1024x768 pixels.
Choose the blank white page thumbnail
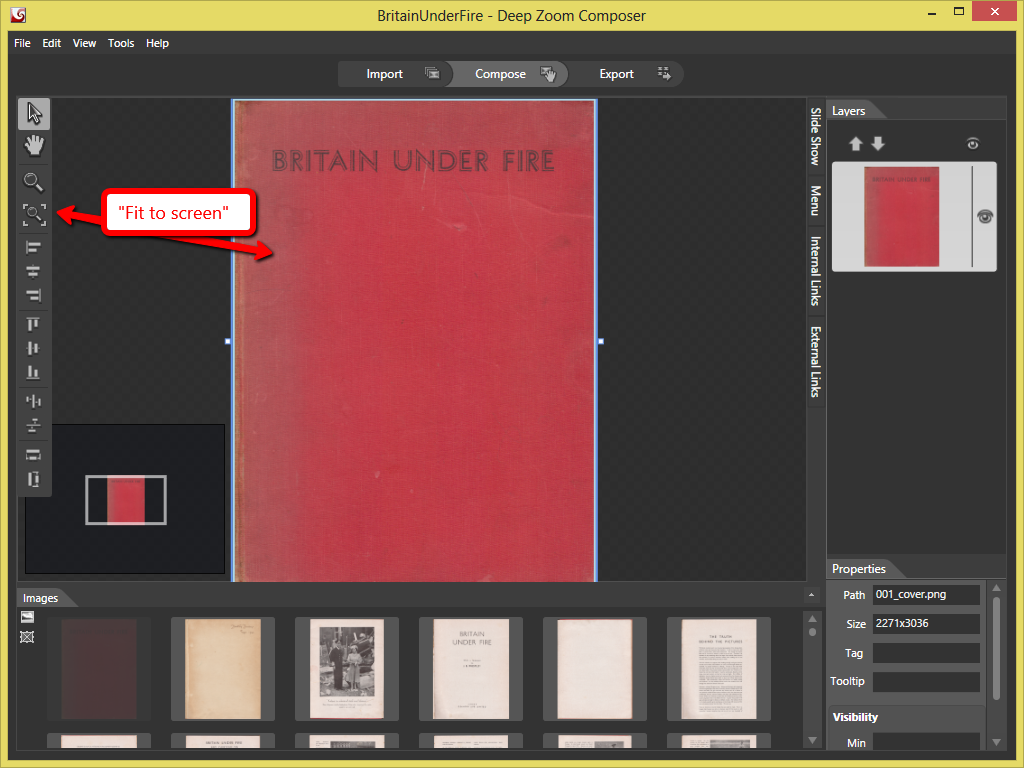(x=595, y=669)
